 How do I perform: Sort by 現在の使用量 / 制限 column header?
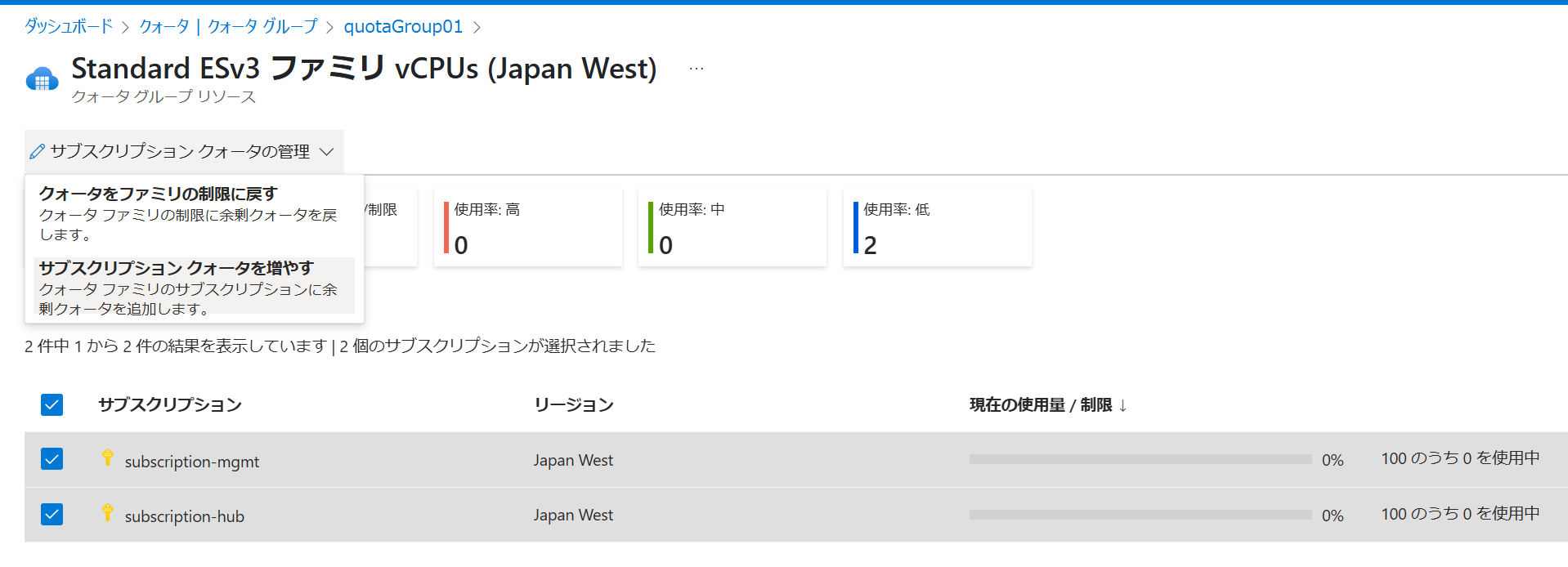(x=1041, y=405)
